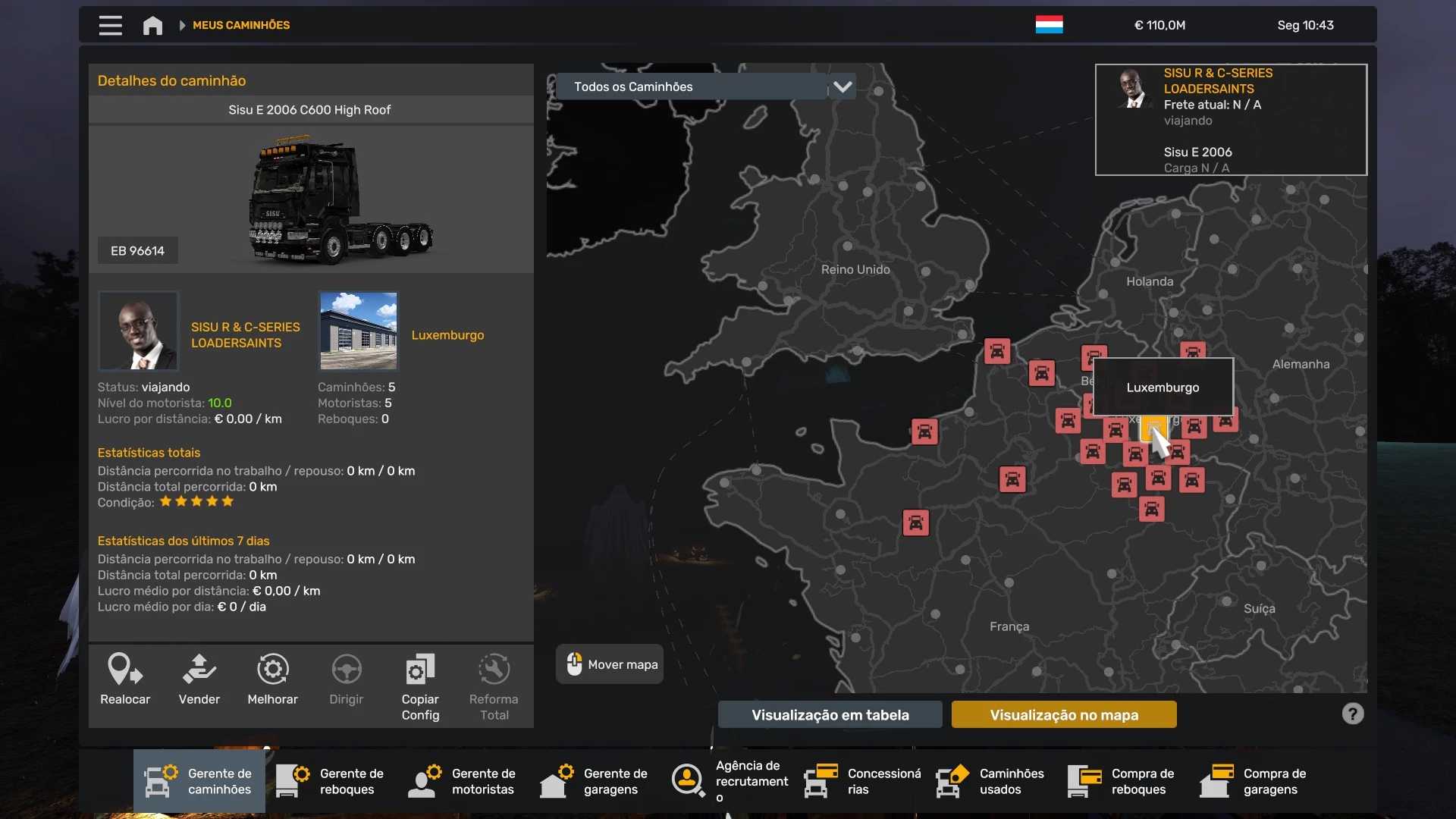Click the Luxemburgo garage thumbnail image
The image size is (1456, 819).
click(x=358, y=331)
